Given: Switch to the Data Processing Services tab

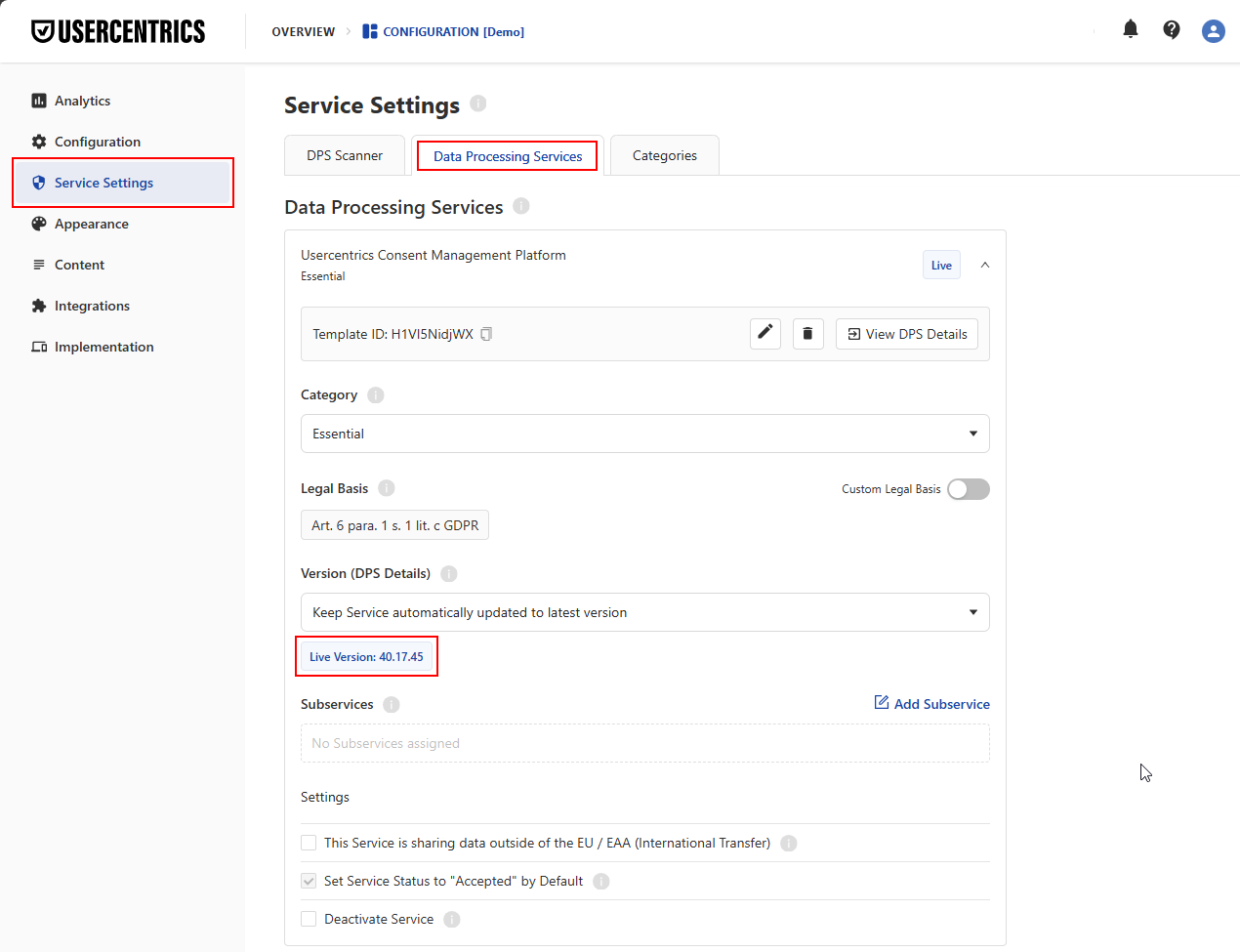Looking at the screenshot, I should [508, 156].
